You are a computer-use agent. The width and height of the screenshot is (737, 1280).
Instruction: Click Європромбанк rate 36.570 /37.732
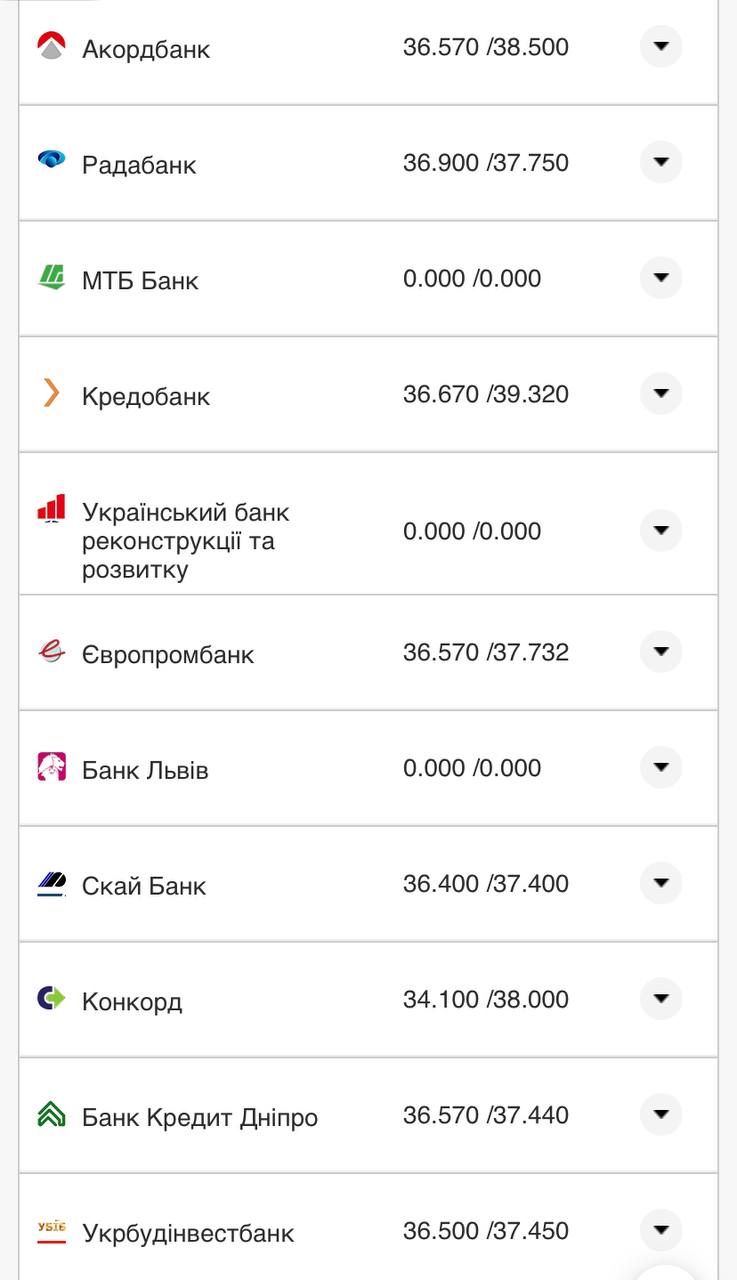pyautogui.click(x=486, y=652)
